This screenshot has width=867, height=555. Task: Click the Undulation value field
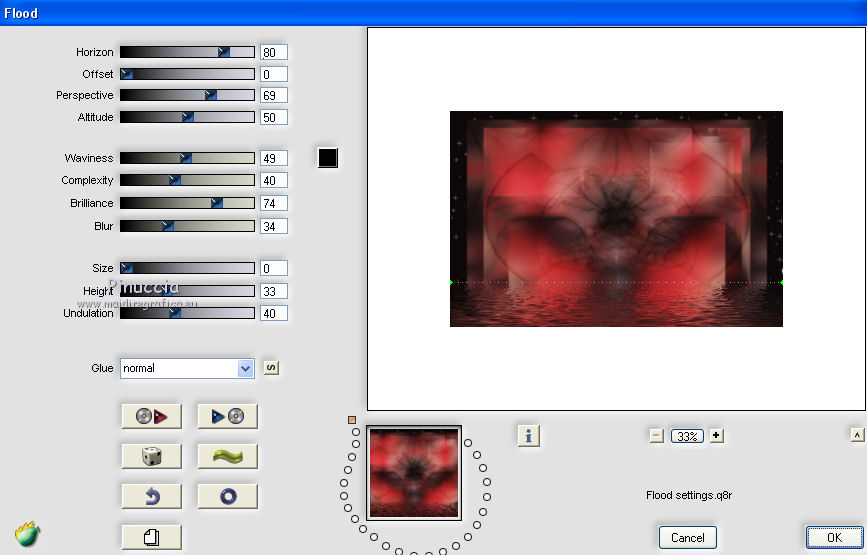click(274, 313)
